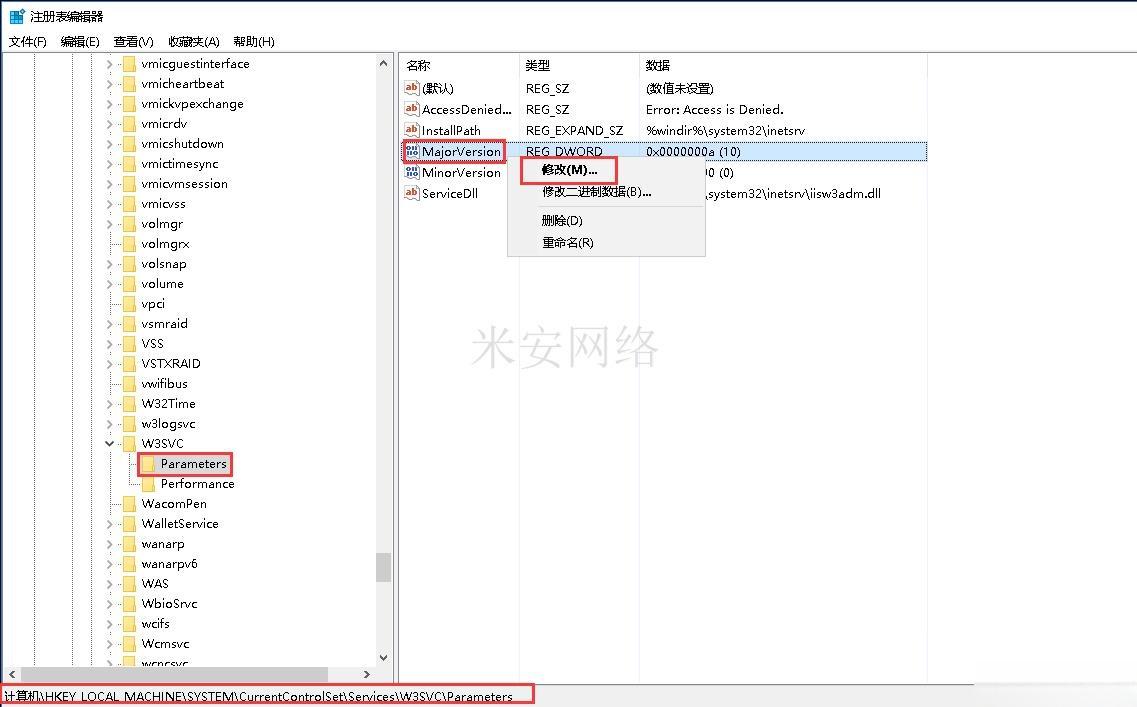Open the 帮助(H) menu
The image size is (1137, 707).
coord(254,41)
